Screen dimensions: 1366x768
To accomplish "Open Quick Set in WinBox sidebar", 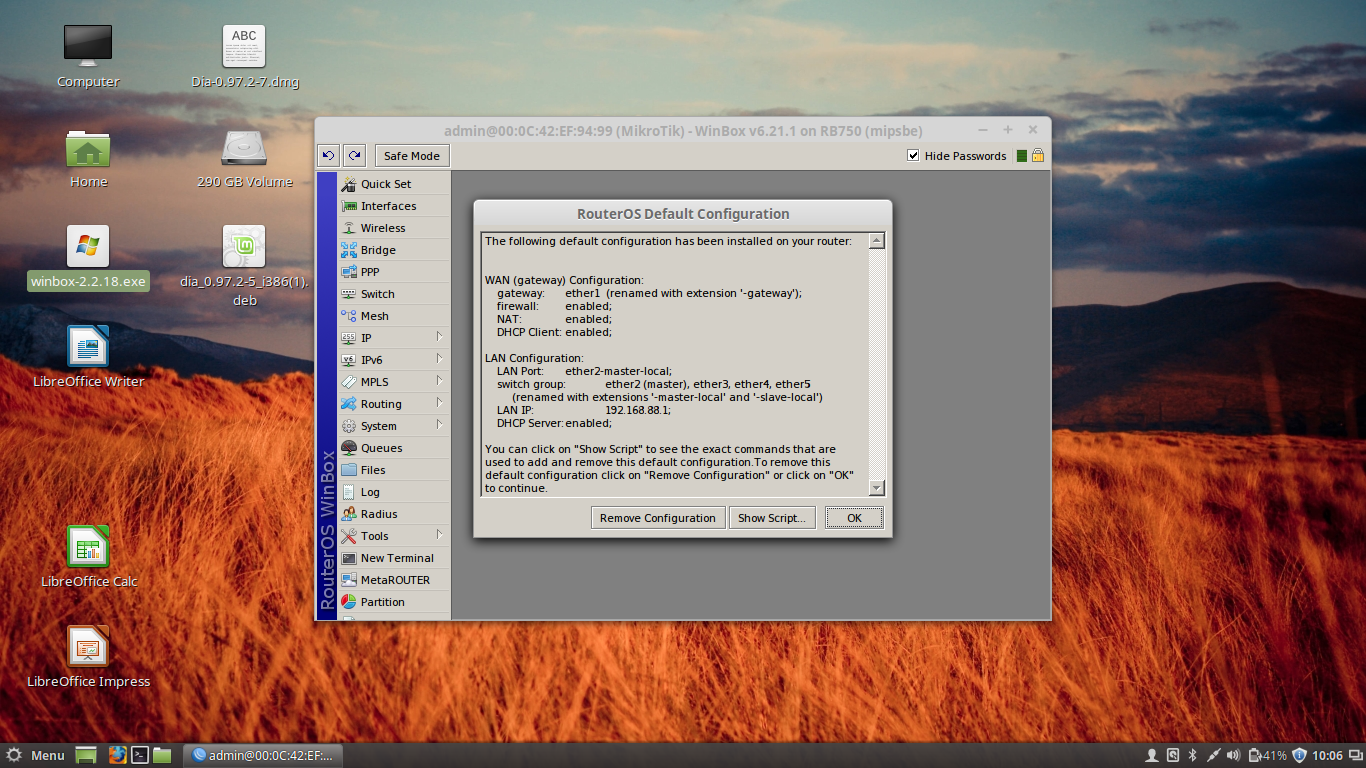I will click(x=394, y=184).
